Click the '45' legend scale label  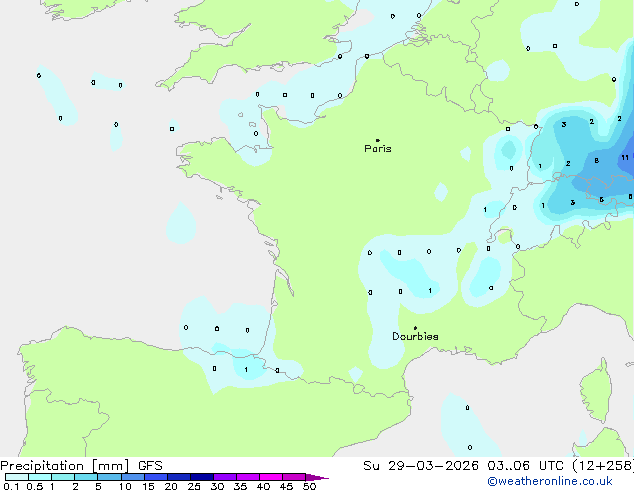(x=286, y=486)
